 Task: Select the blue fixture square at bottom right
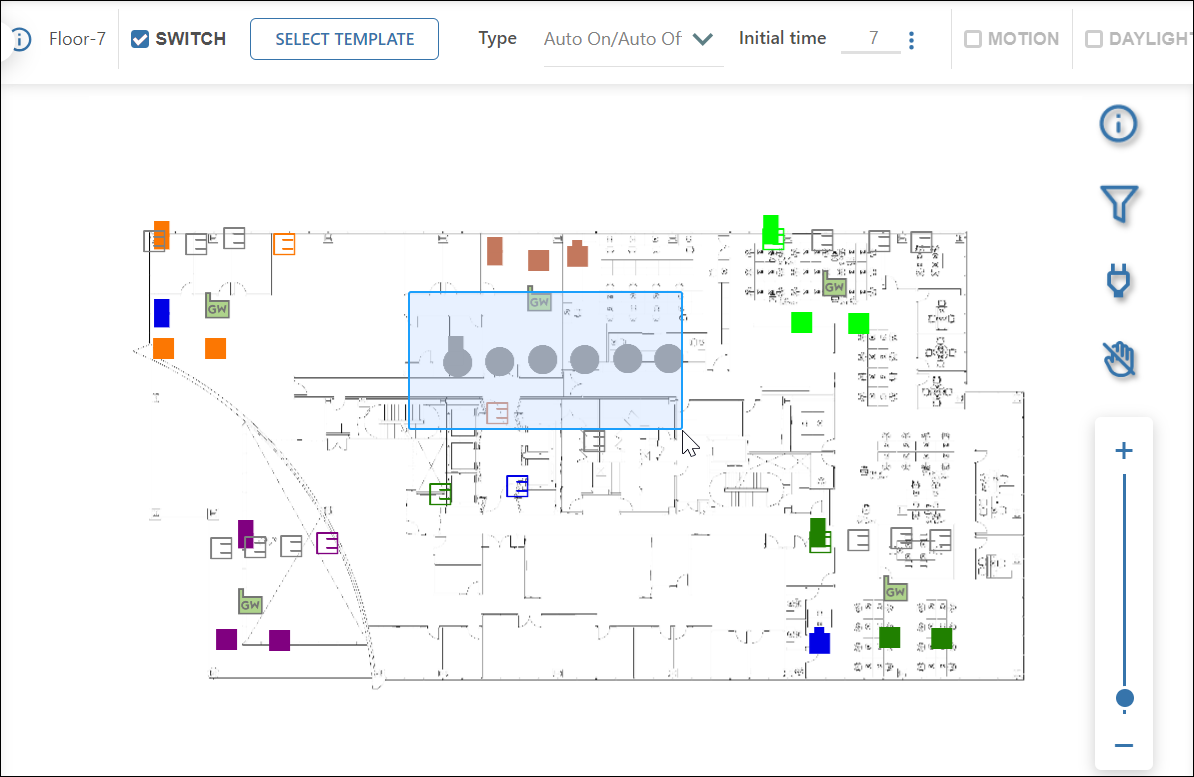(x=819, y=641)
